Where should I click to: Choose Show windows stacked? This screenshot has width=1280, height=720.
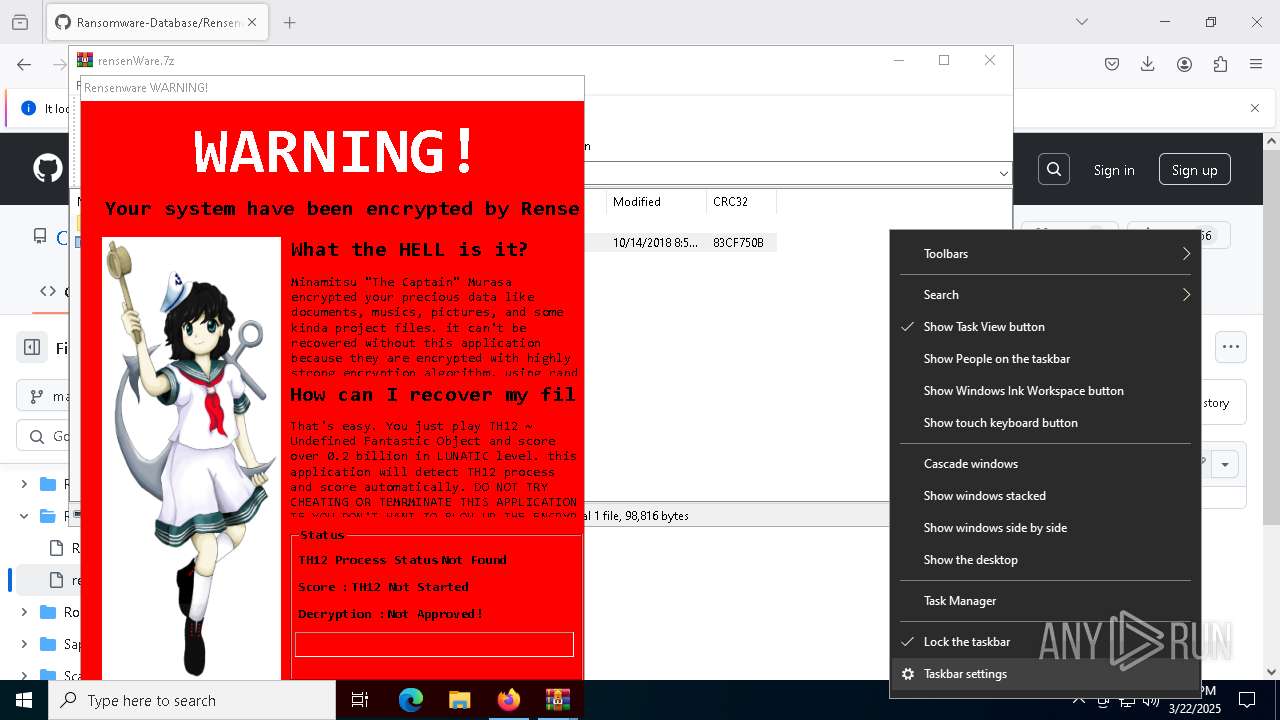[1045, 496]
